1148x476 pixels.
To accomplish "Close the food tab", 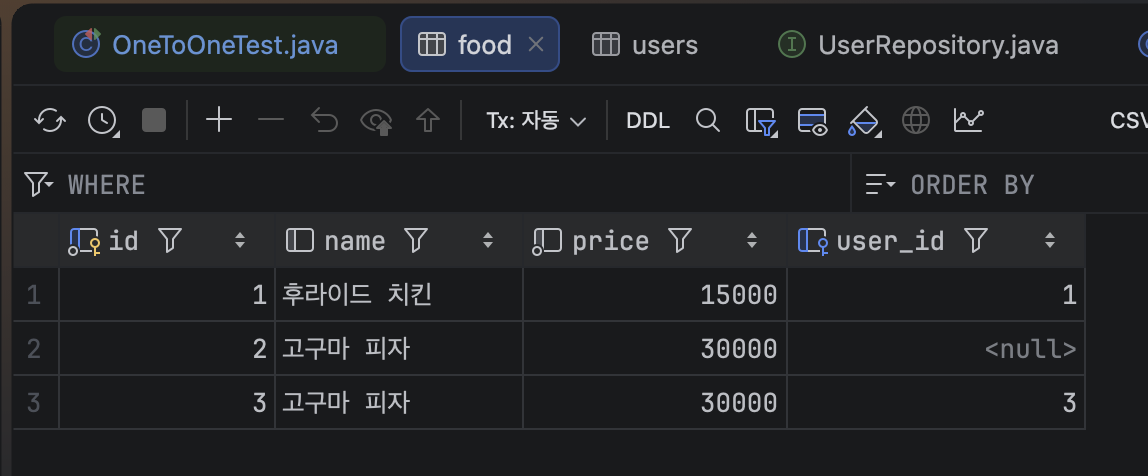I will (x=536, y=45).
